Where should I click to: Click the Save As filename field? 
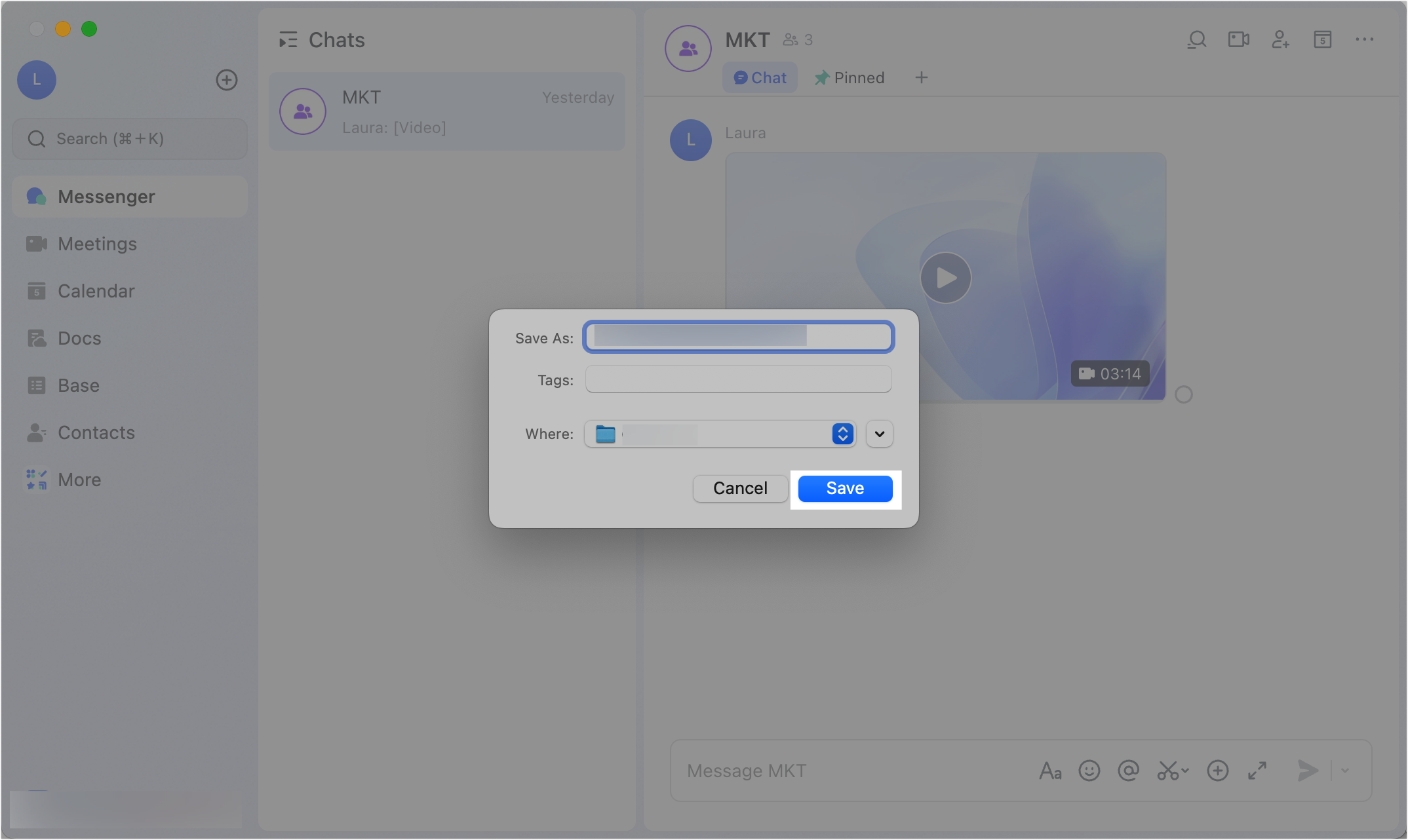coord(738,337)
